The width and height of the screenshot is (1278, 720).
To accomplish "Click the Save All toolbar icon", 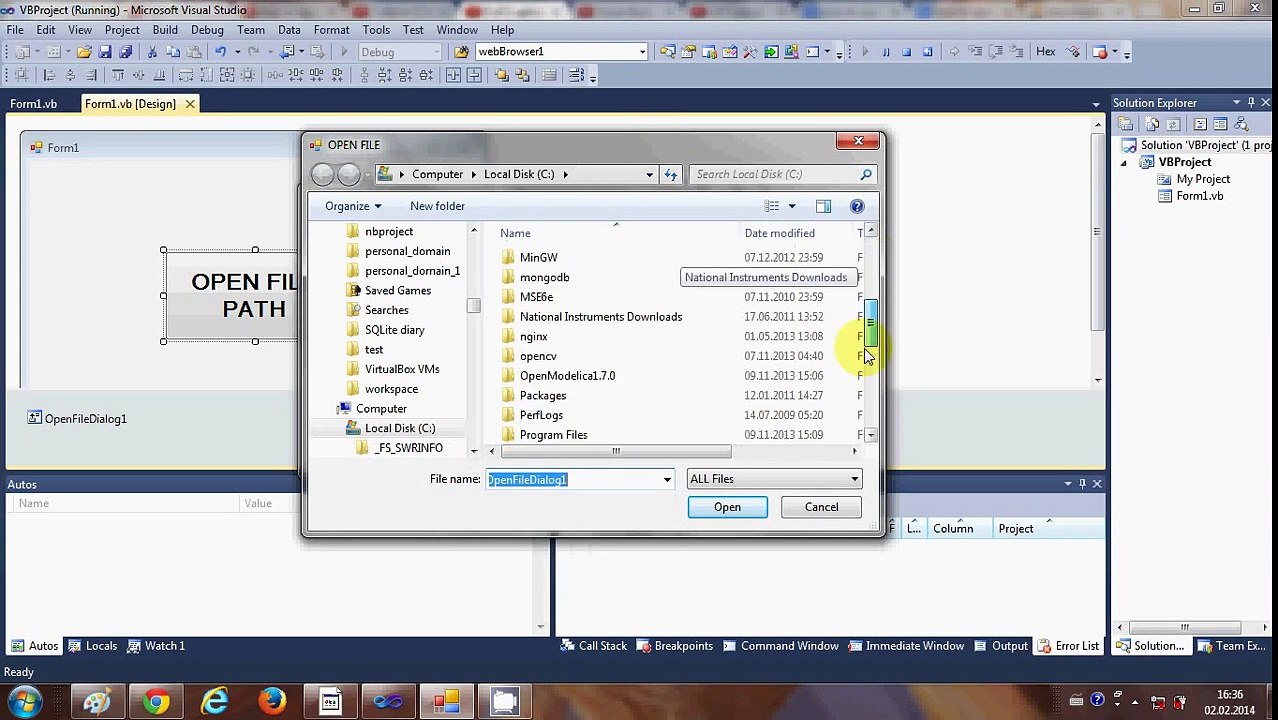I will (x=125, y=52).
